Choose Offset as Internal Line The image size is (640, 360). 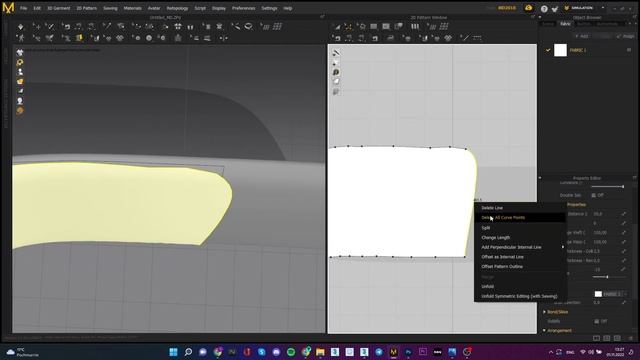[502, 257]
